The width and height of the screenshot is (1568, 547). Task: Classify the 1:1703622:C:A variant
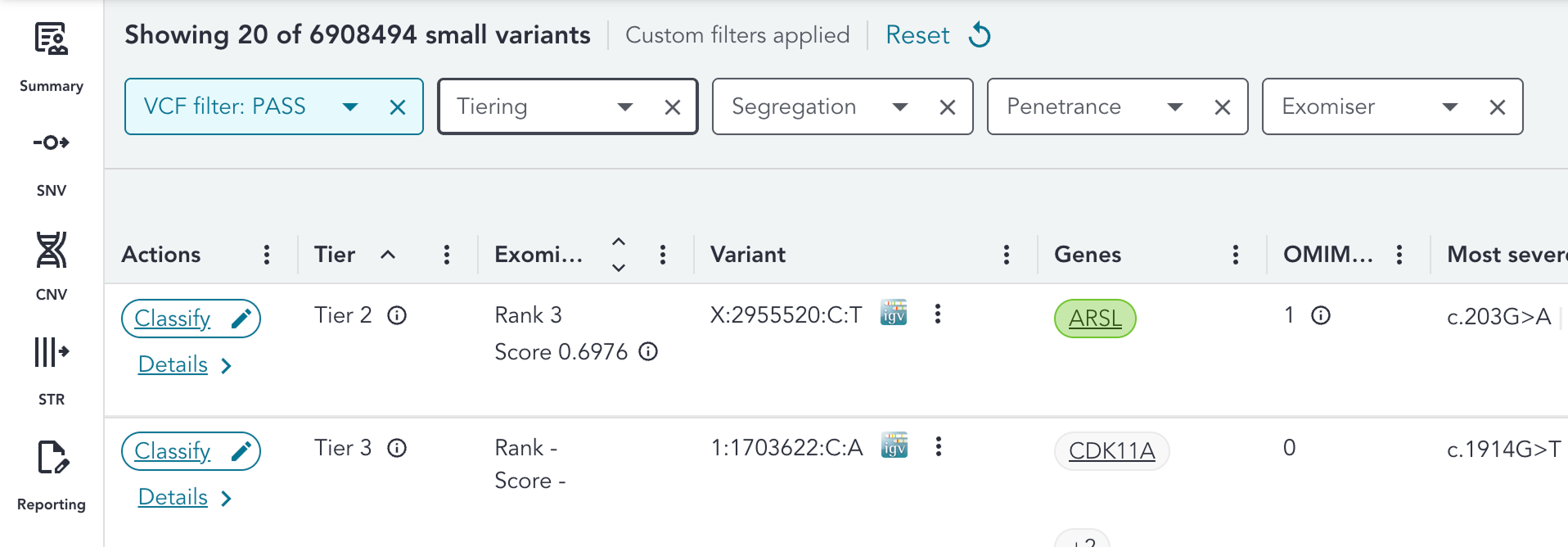point(191,451)
